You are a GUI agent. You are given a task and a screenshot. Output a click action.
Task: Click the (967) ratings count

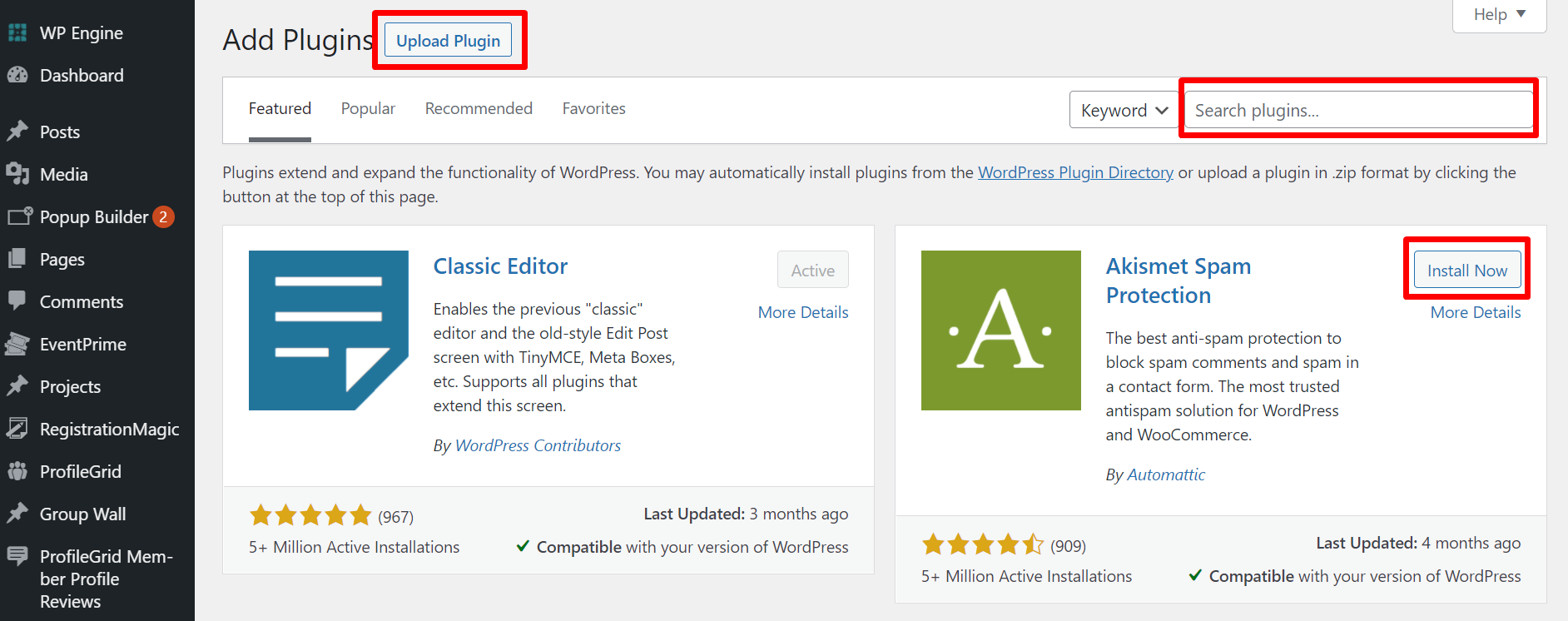point(396,517)
